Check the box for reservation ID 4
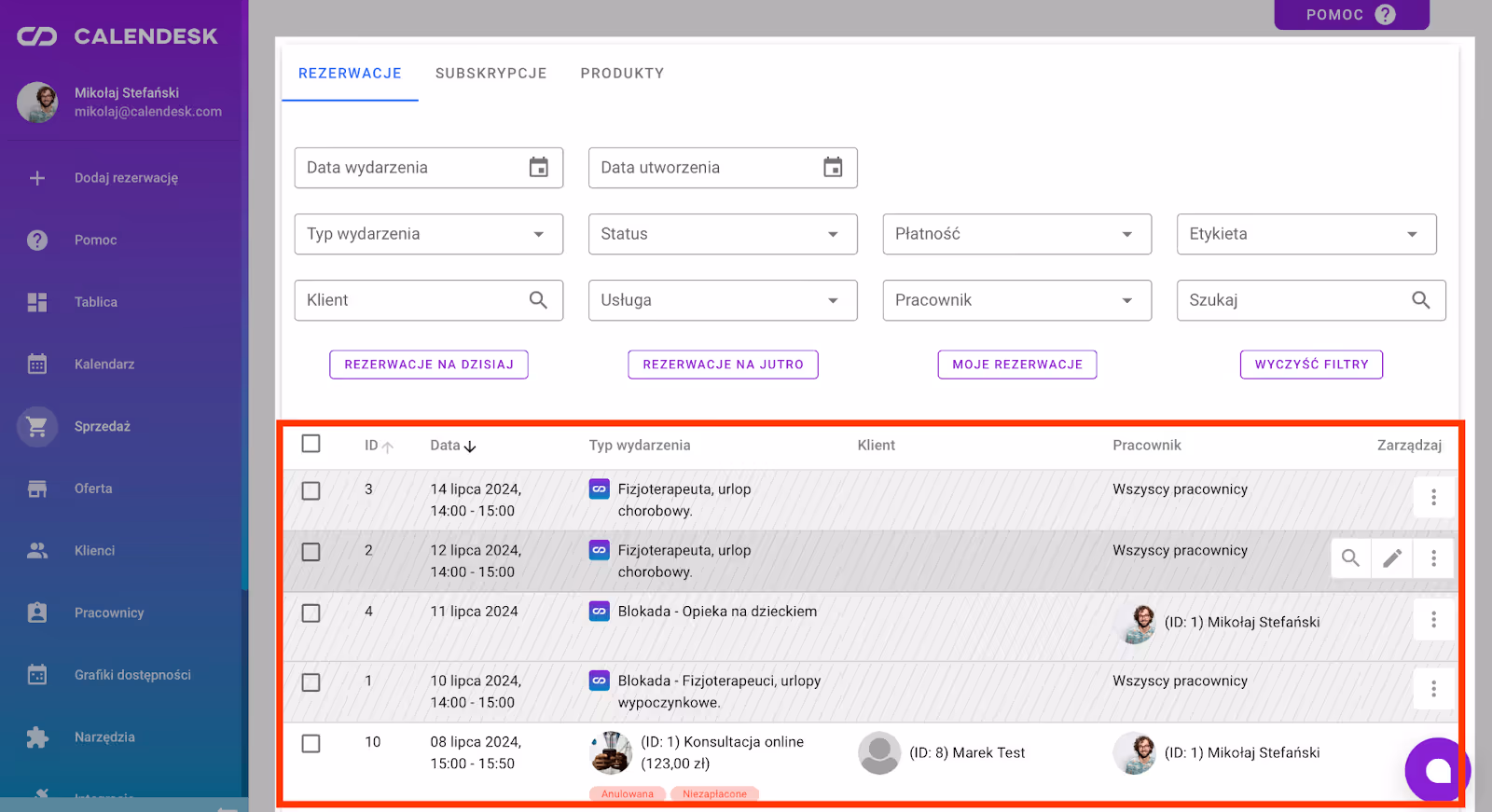Screen dimensions: 1492x812 (x=311, y=613)
